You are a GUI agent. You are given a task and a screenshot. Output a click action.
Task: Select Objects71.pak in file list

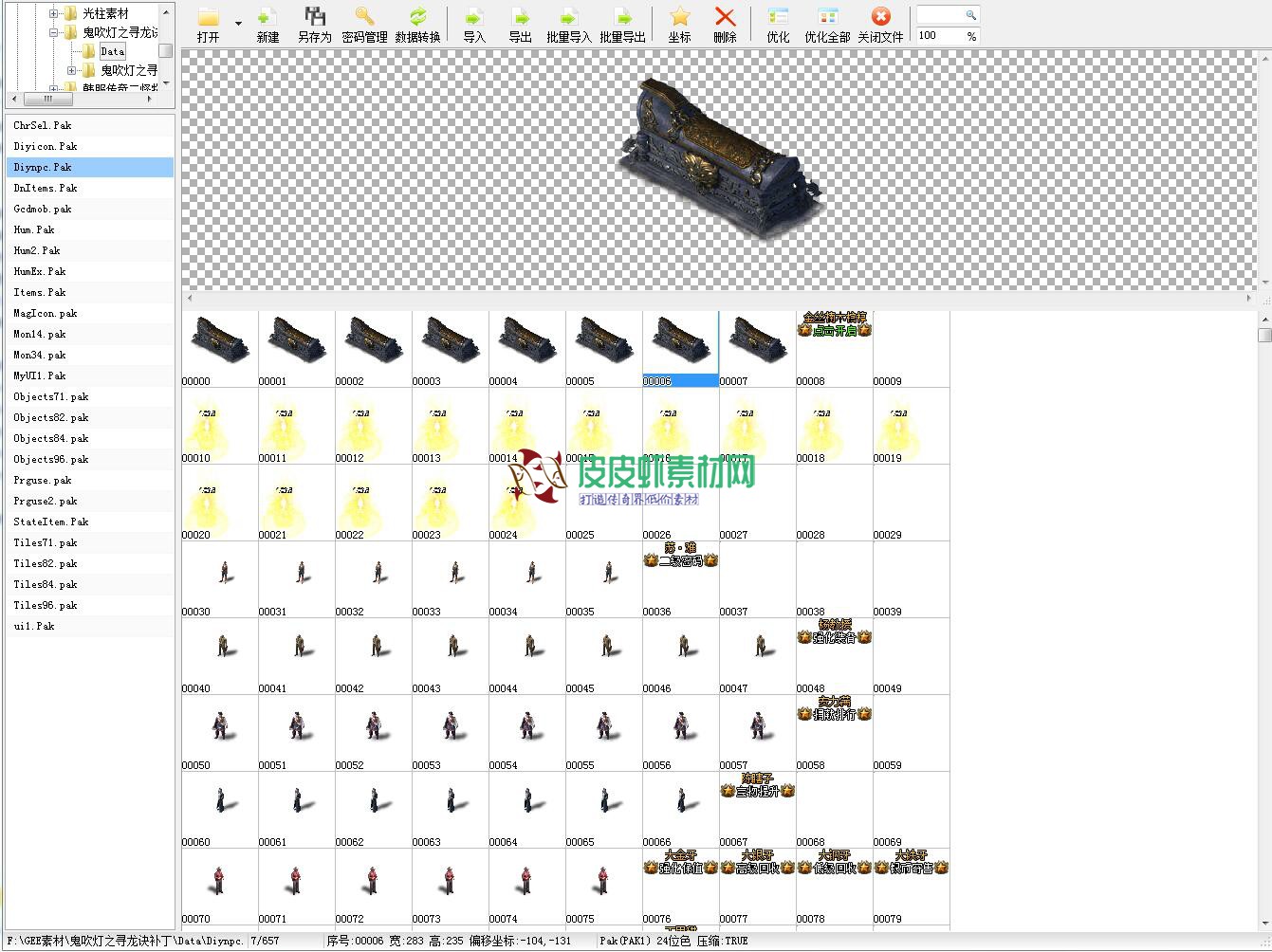tap(90, 396)
